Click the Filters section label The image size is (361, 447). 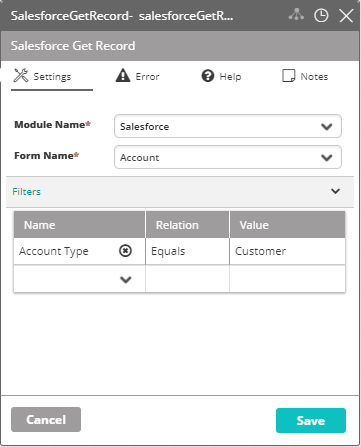26,191
